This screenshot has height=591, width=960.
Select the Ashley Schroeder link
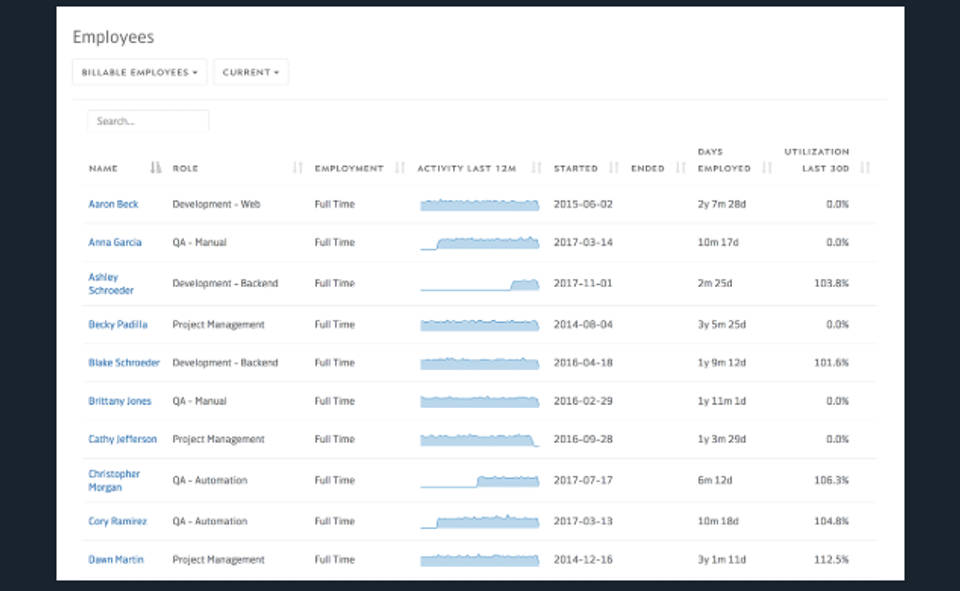110,284
